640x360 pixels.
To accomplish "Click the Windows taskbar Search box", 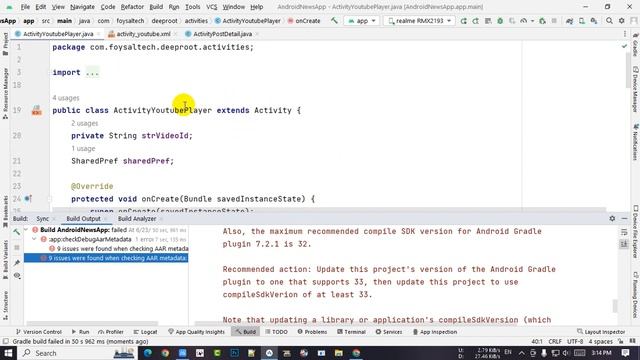I will [78, 353].
